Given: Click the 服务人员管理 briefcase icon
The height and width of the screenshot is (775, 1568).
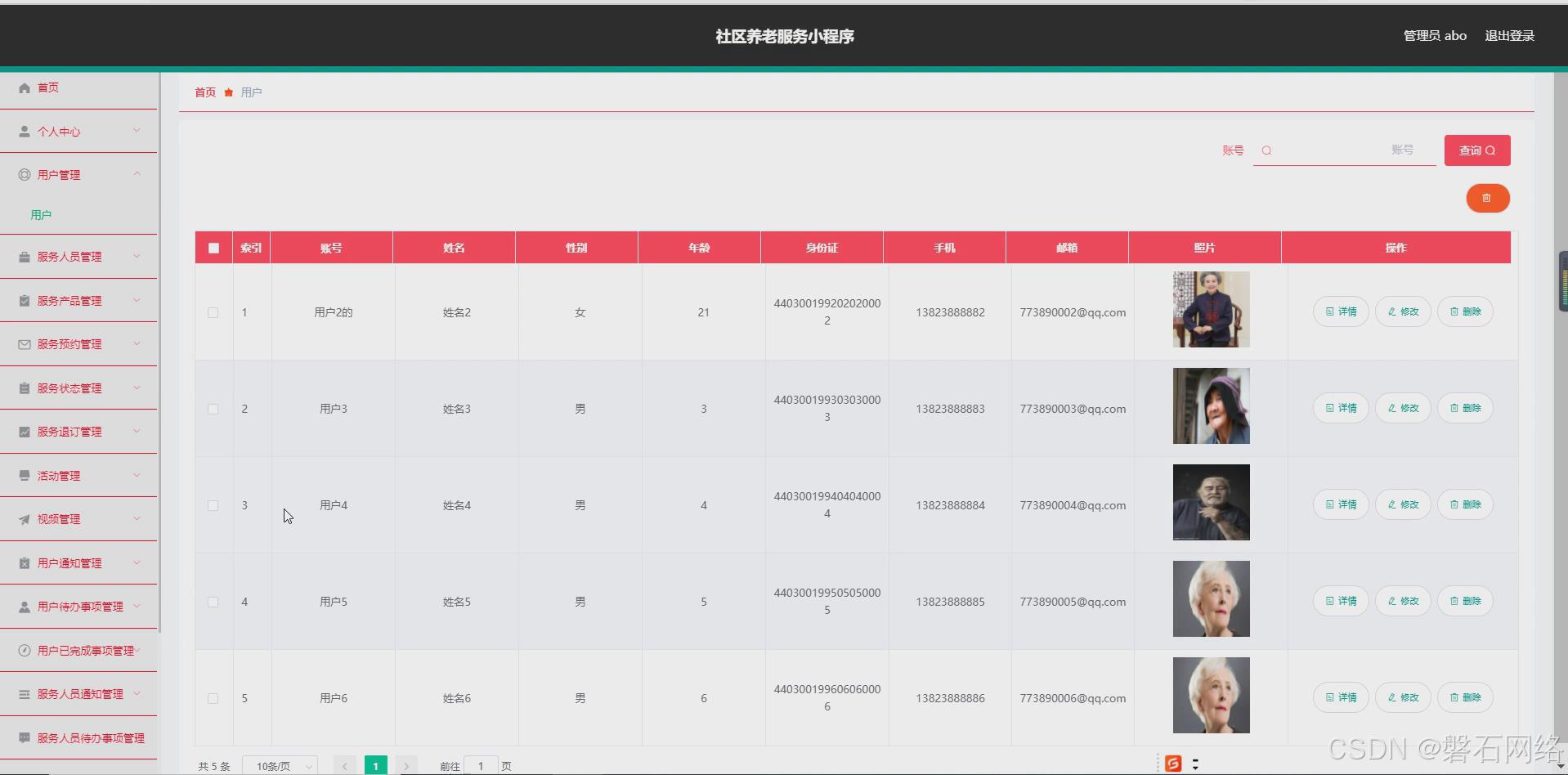Looking at the screenshot, I should pyautogui.click(x=25, y=257).
